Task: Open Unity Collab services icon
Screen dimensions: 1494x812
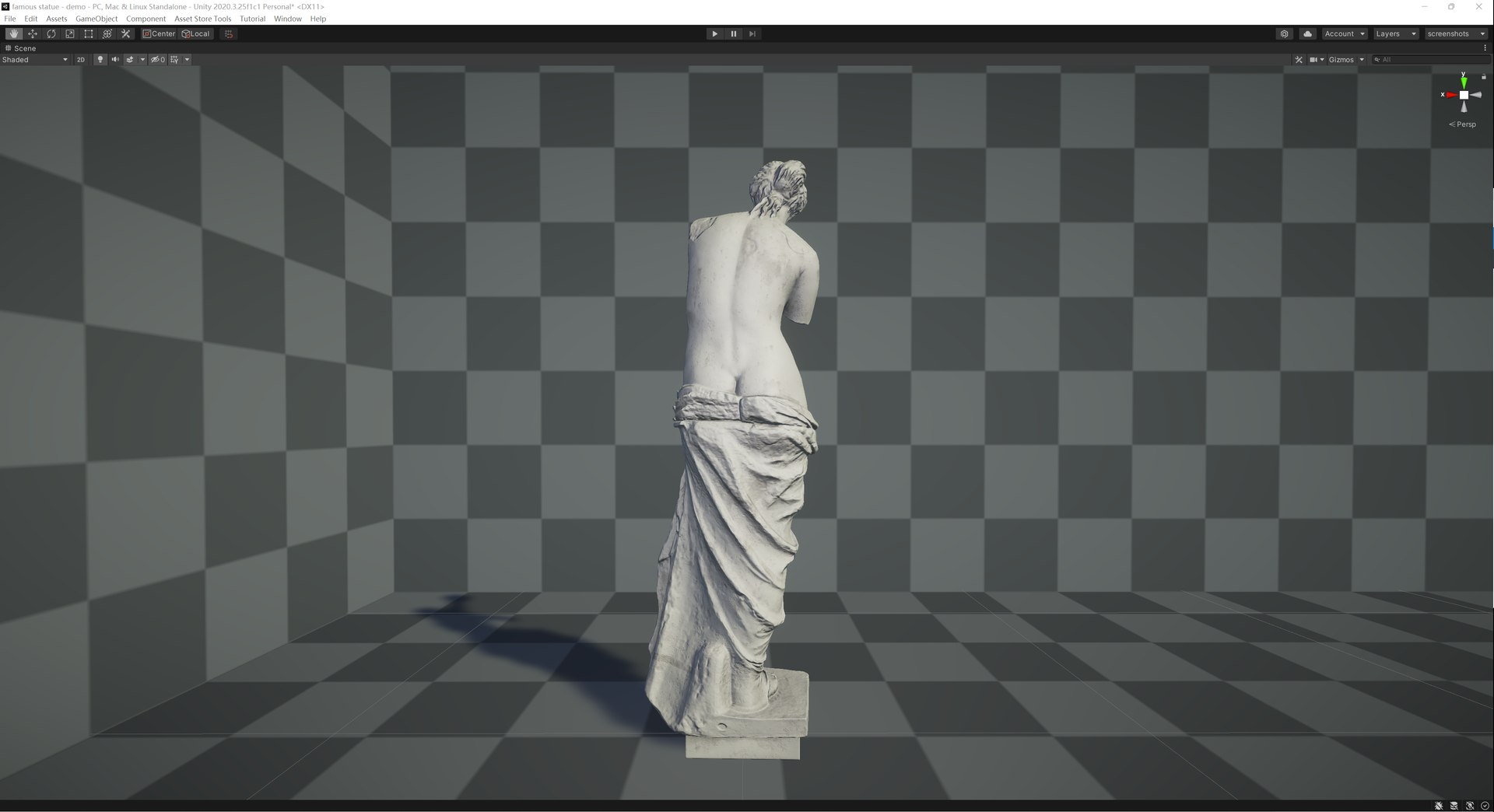Action: [1285, 33]
